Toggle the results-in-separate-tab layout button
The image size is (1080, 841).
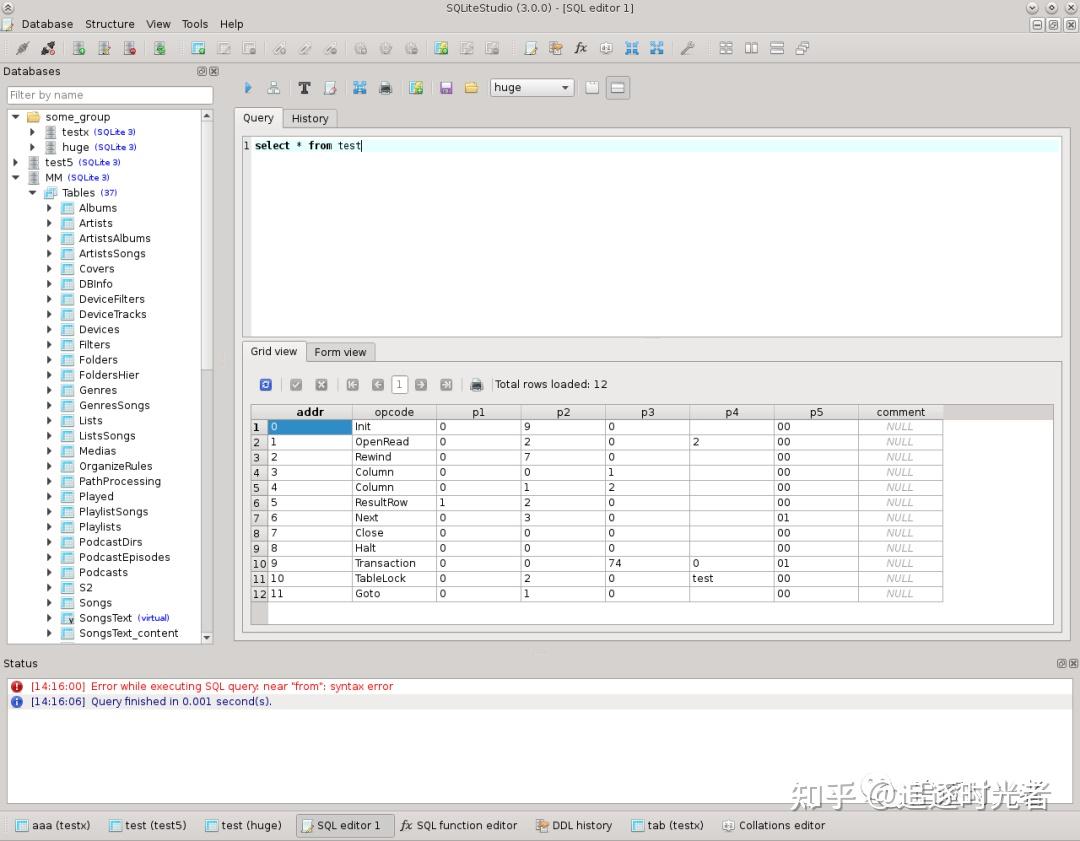pyautogui.click(x=592, y=88)
